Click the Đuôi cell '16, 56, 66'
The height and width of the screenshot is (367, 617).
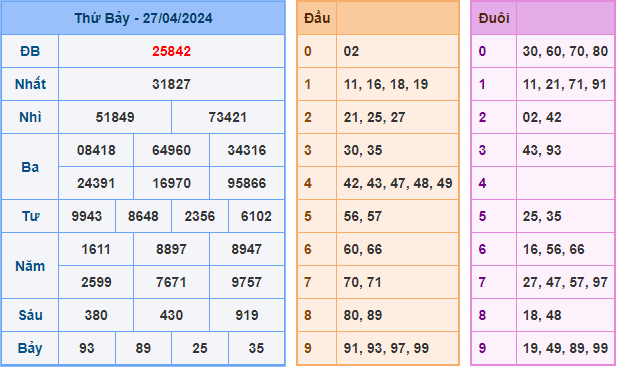coord(565,249)
